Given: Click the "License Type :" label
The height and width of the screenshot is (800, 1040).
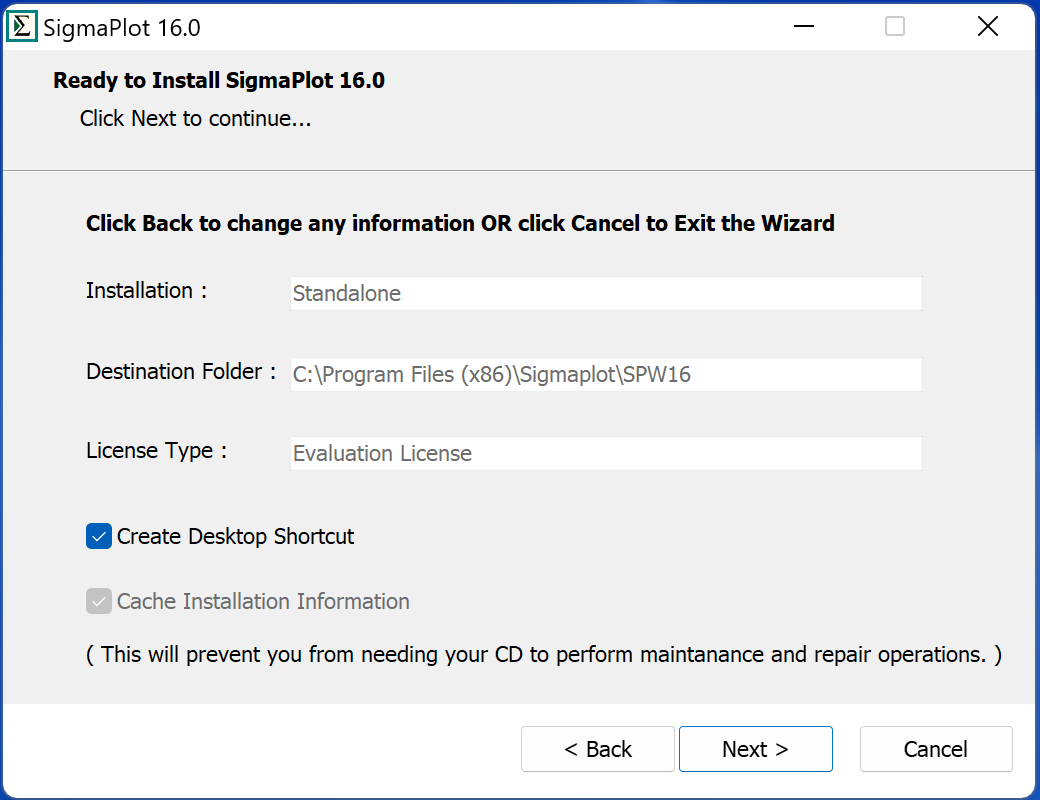Looking at the screenshot, I should (x=157, y=450).
